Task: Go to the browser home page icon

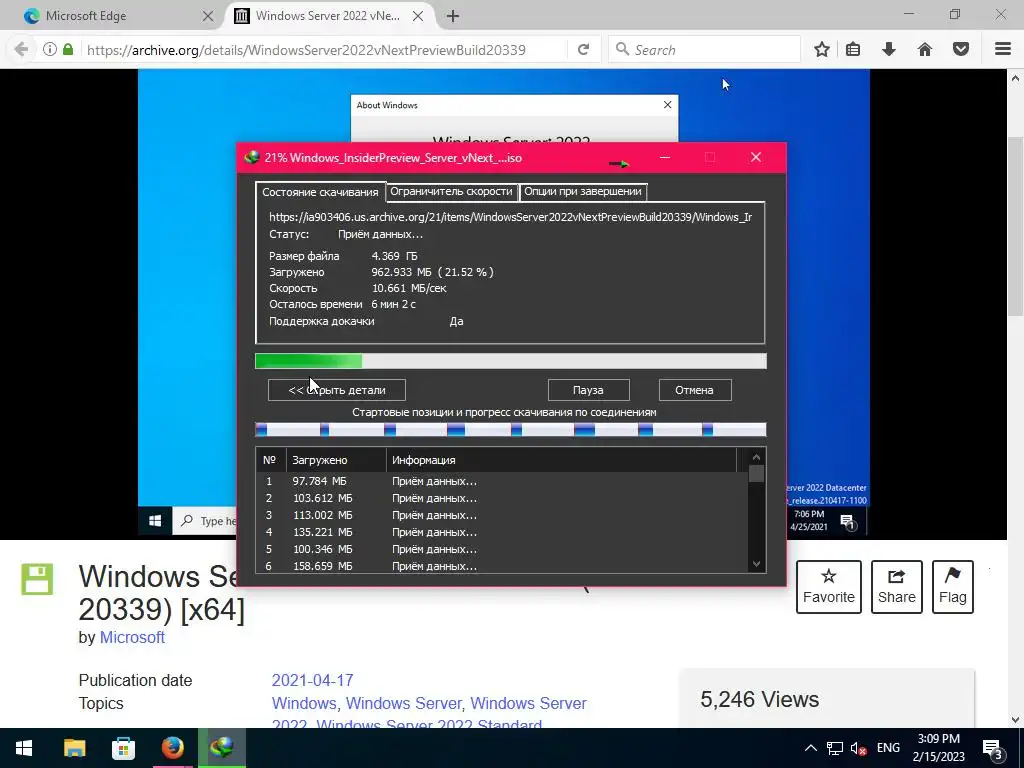Action: pyautogui.click(x=925, y=50)
